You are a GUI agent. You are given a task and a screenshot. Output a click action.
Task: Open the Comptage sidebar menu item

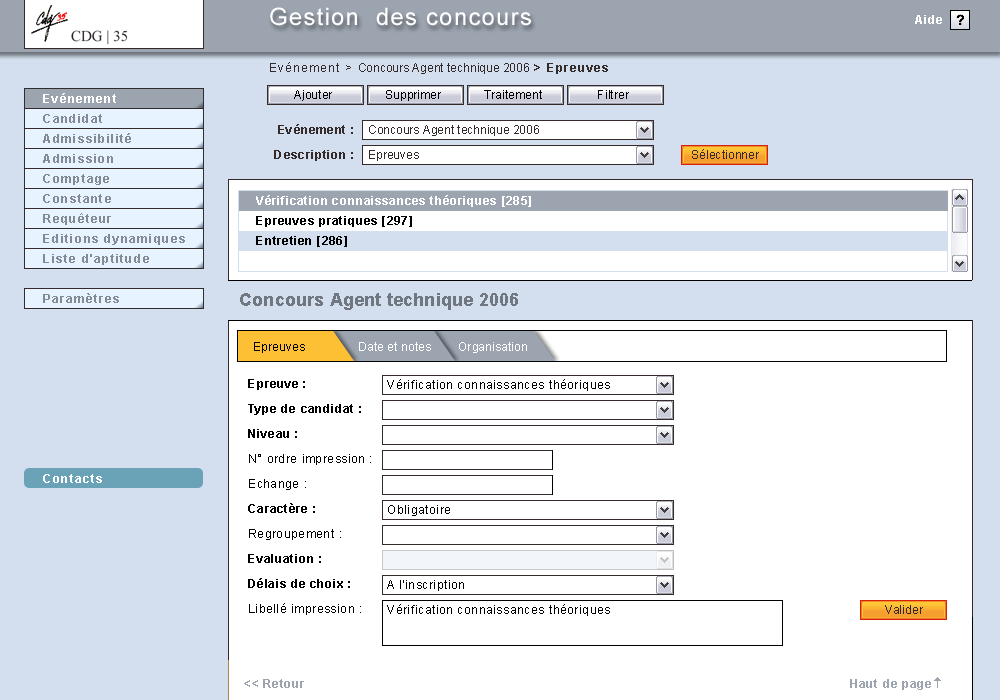point(114,179)
